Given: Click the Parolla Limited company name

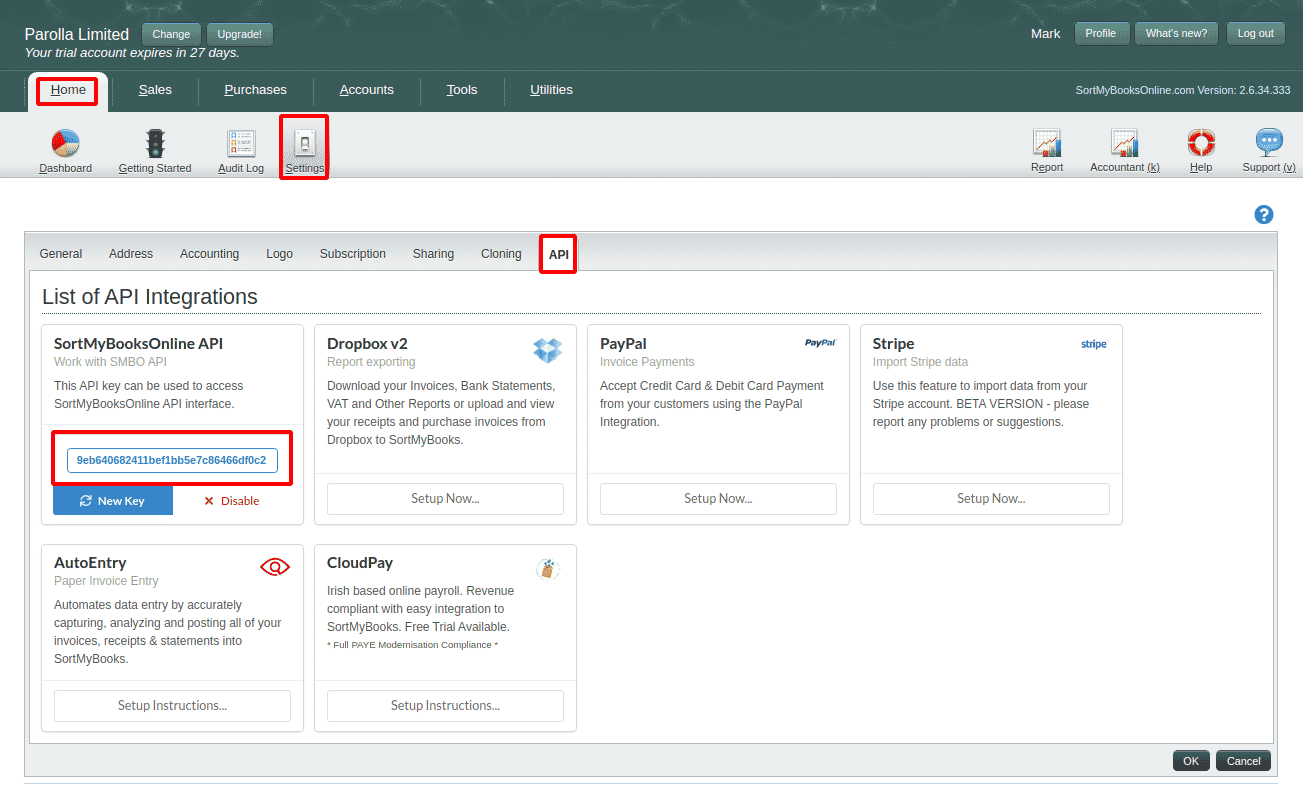Looking at the screenshot, I should [x=77, y=34].
